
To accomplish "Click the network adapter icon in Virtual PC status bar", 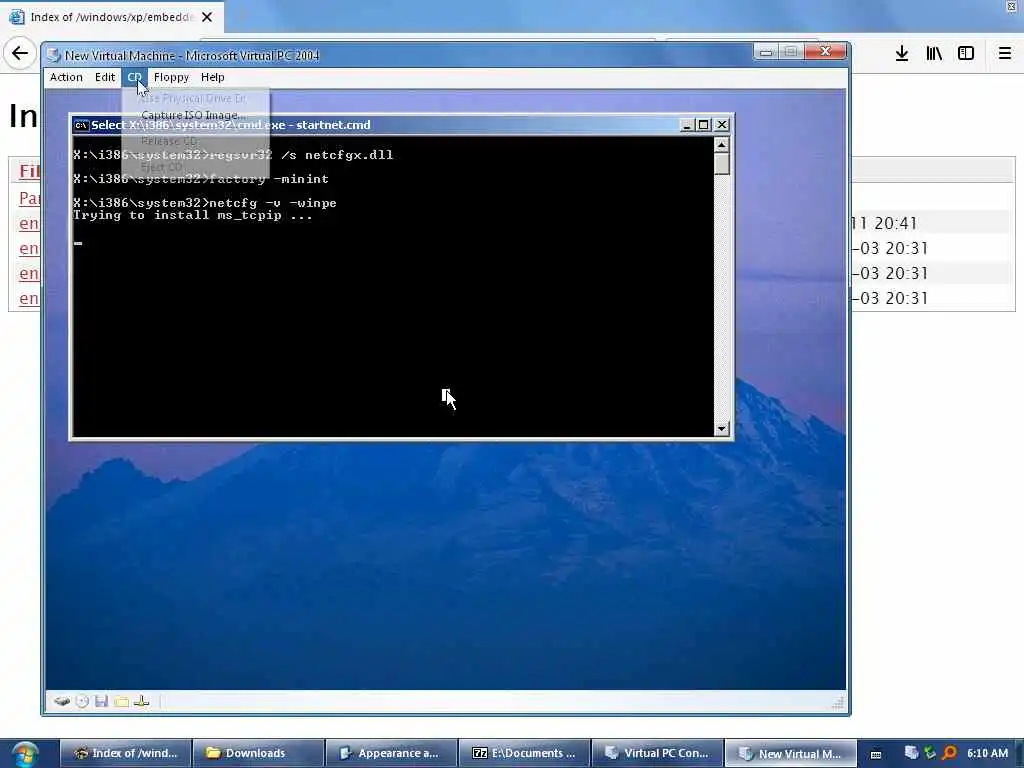I will point(142,701).
